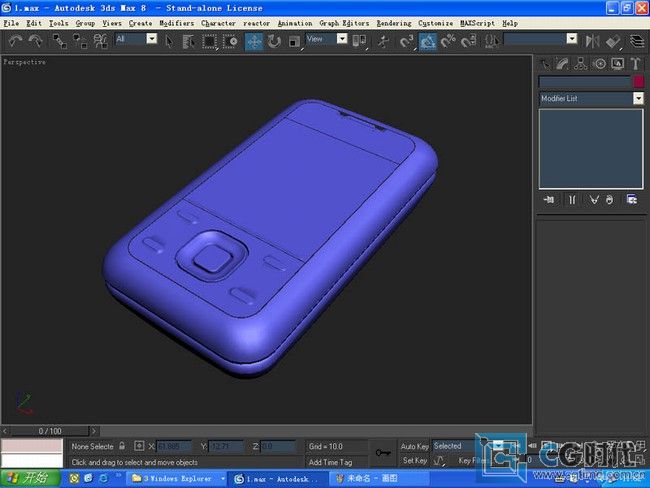The height and width of the screenshot is (488, 650).
Task: Click the Windows Start button
Action: tap(30, 478)
